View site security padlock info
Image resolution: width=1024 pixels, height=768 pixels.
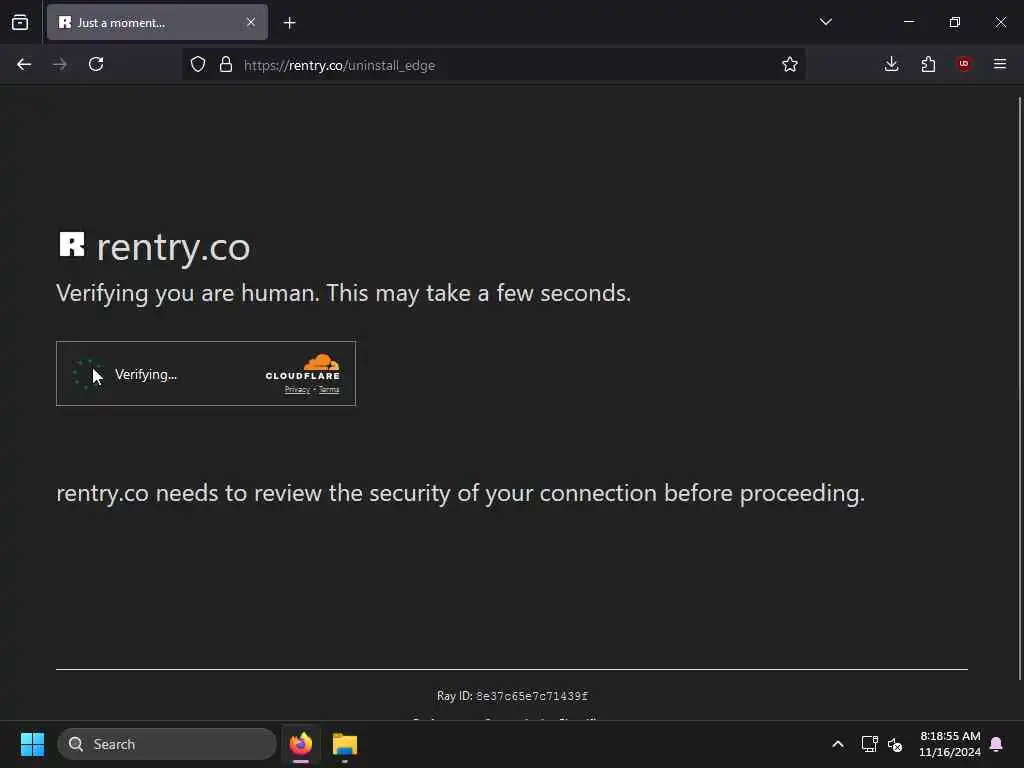click(x=226, y=64)
